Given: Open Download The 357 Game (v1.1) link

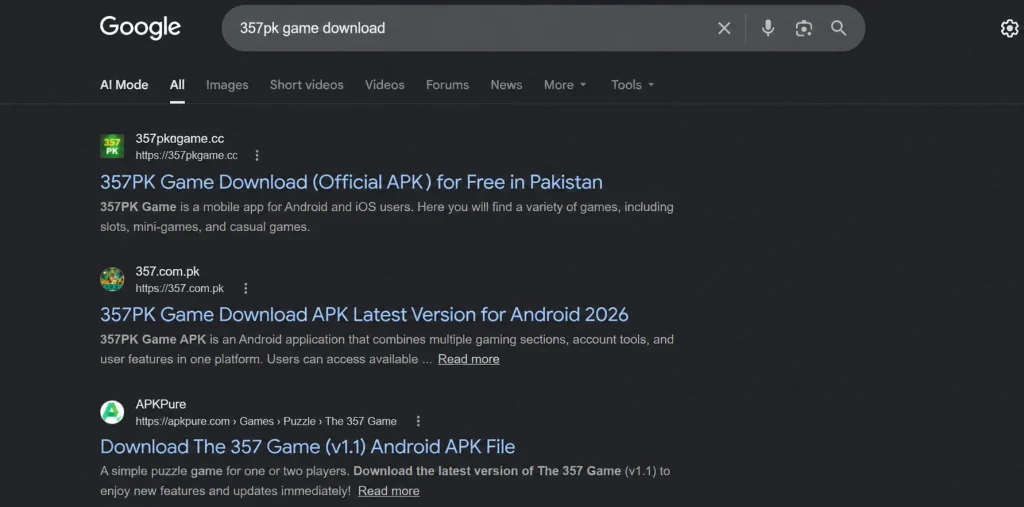Looking at the screenshot, I should pos(308,447).
